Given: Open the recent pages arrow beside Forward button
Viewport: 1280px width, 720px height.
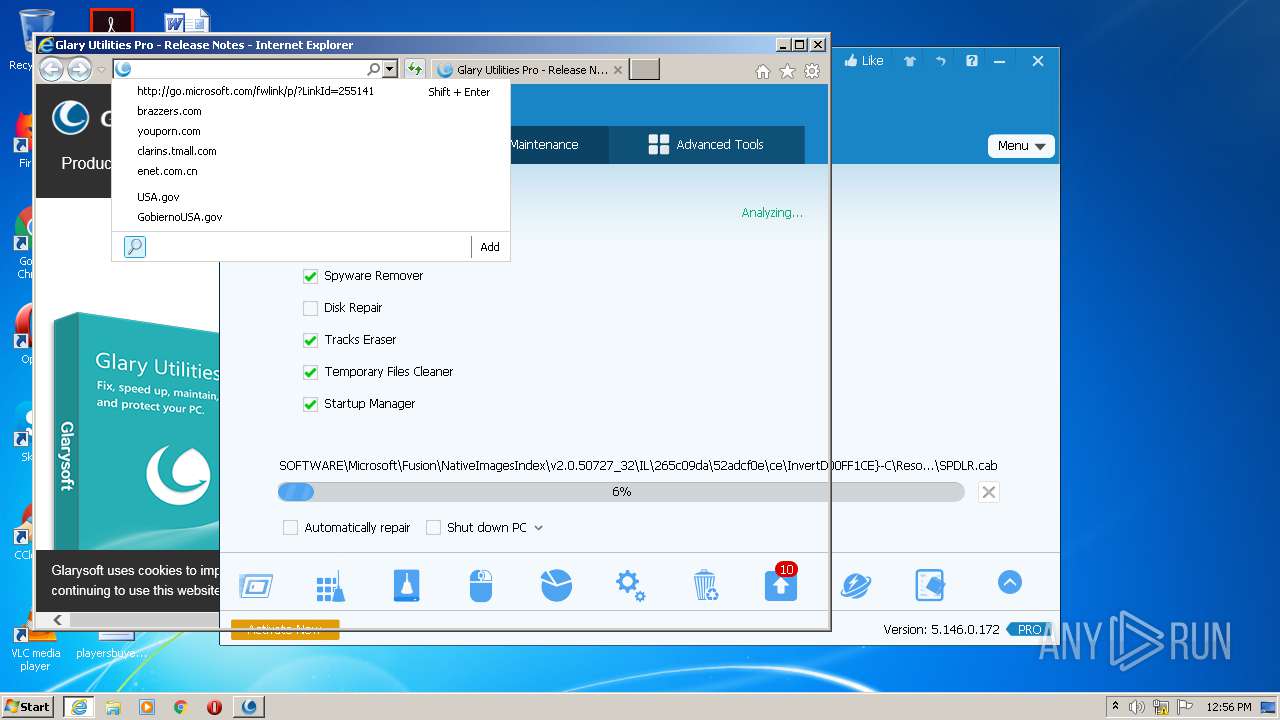Looking at the screenshot, I should (x=102, y=70).
